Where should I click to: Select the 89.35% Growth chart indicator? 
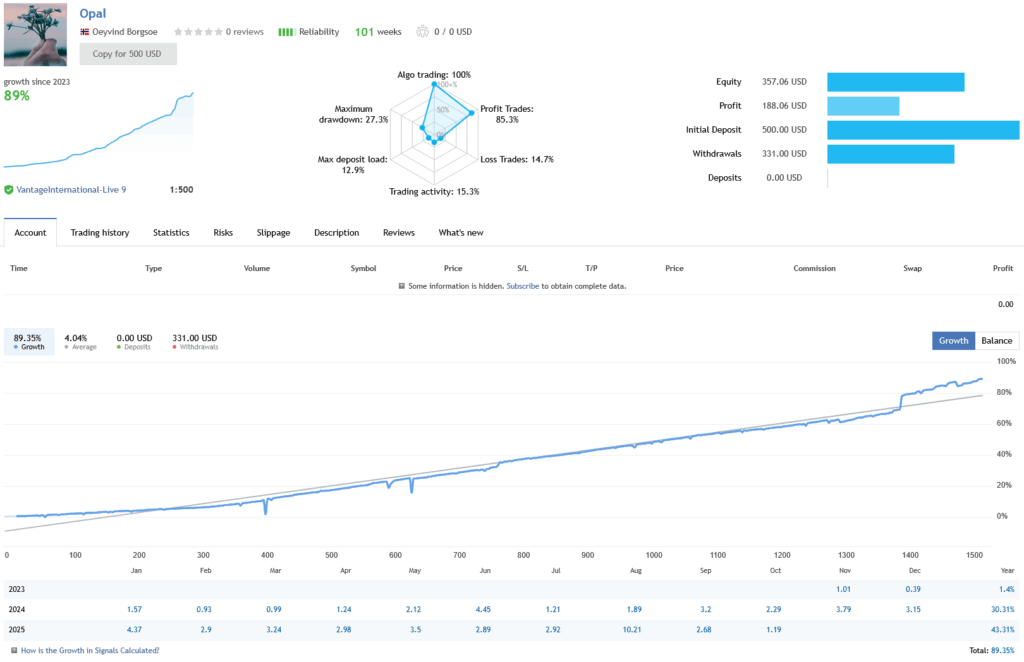tap(29, 342)
